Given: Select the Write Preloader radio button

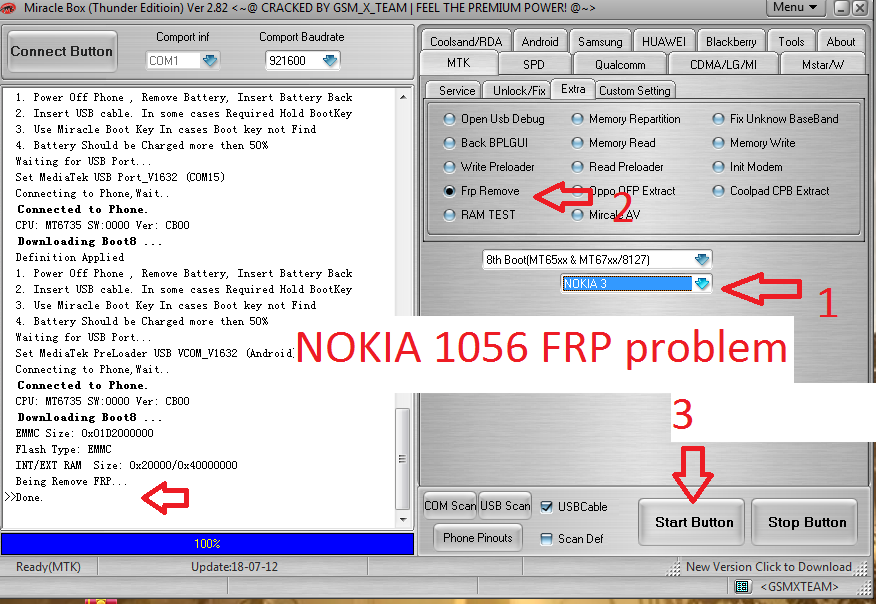Looking at the screenshot, I should pos(449,167).
